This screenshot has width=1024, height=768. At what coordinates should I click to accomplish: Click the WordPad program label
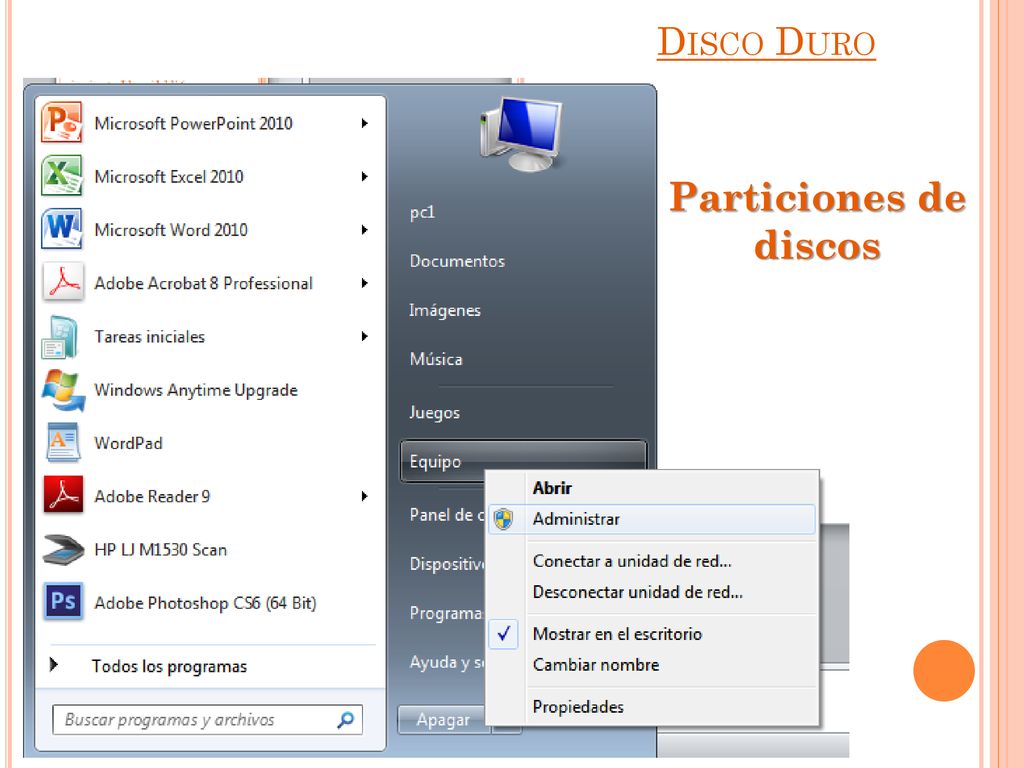click(129, 443)
